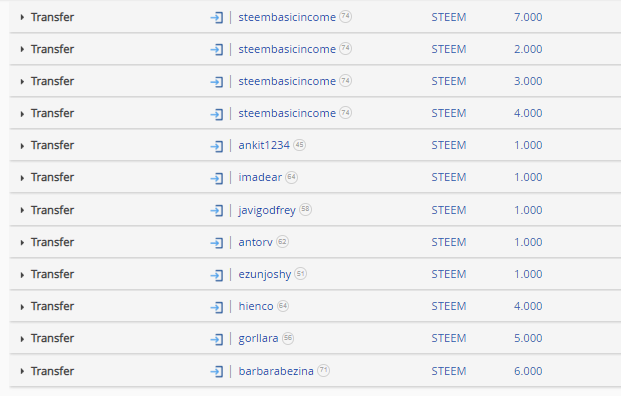Viewport: 621px width, 396px height.
Task: Click reputation badge 71 next to barbarabezina
Action: (x=324, y=370)
